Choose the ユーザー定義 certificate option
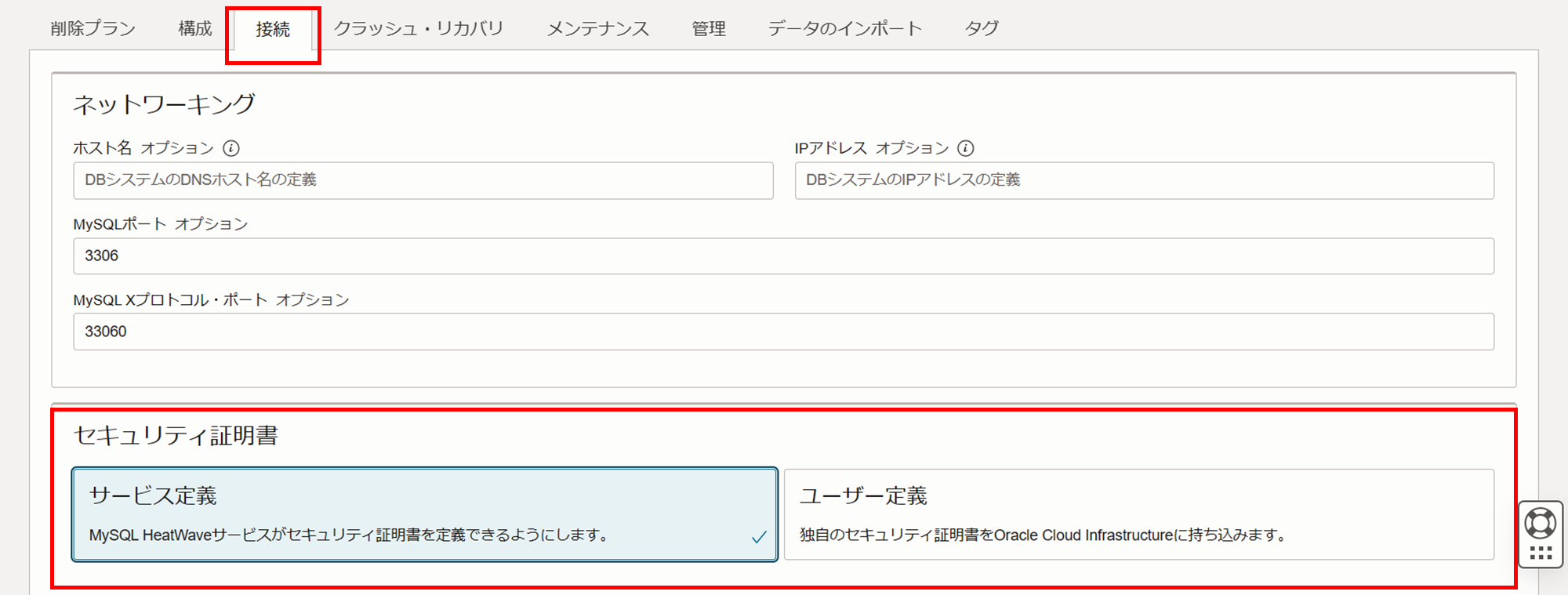Viewport: 1568px width, 595px height. click(1138, 514)
